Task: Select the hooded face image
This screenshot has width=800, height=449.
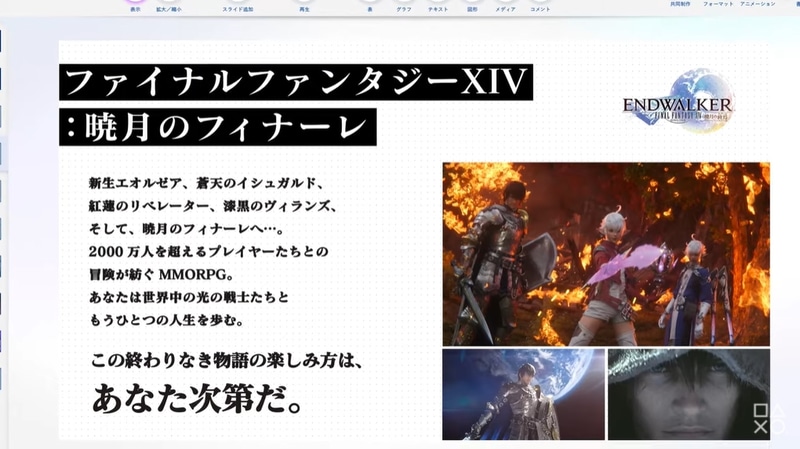Action: click(689, 394)
